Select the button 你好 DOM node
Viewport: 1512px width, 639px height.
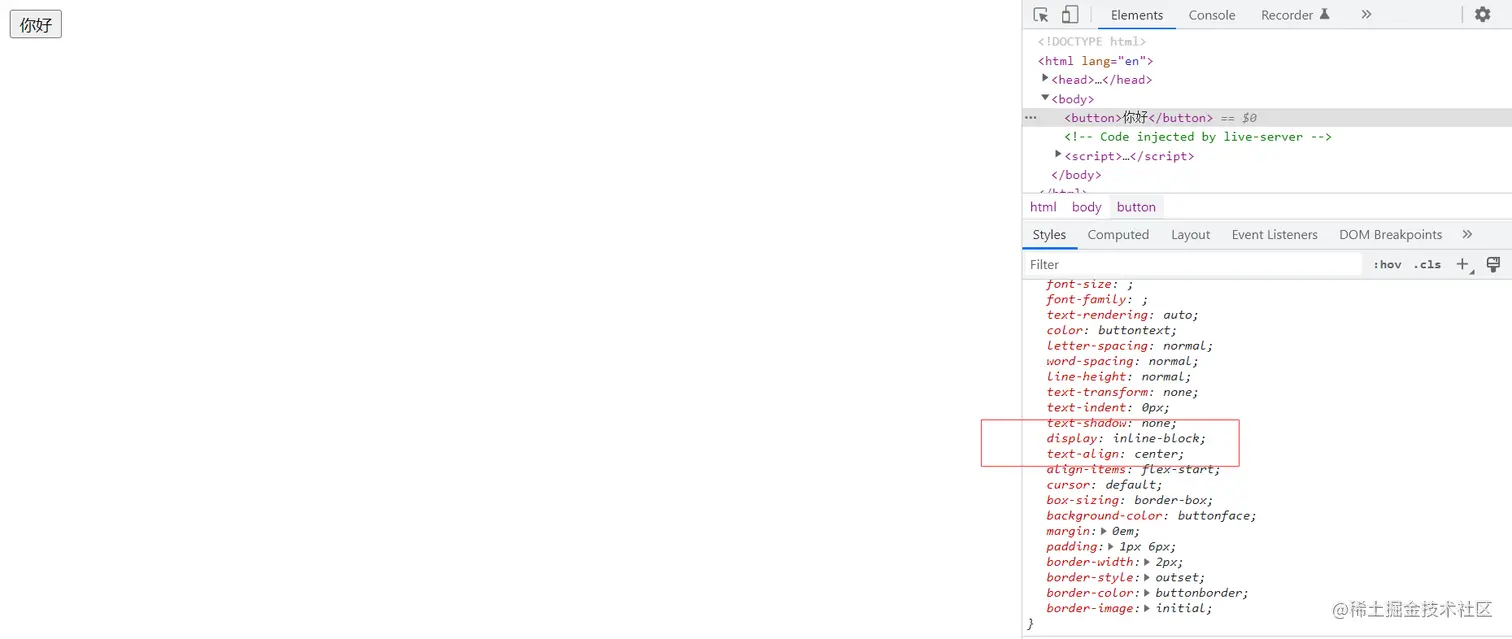click(x=1138, y=118)
